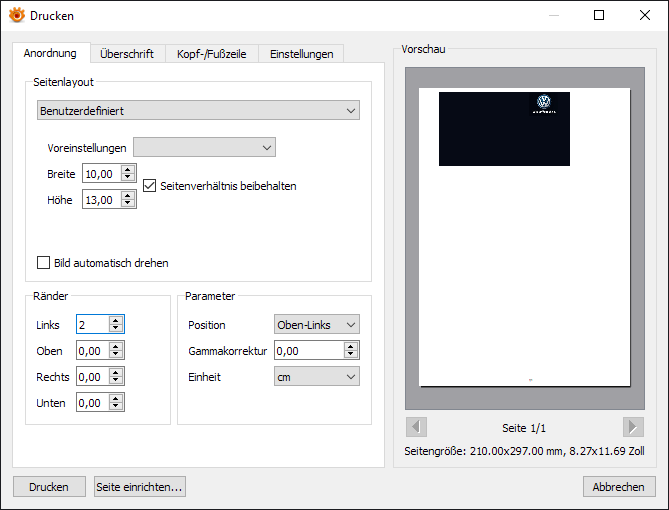Decrease Unten margin with down arrow
Viewport: 669px width, 510px height.
[x=116, y=407]
